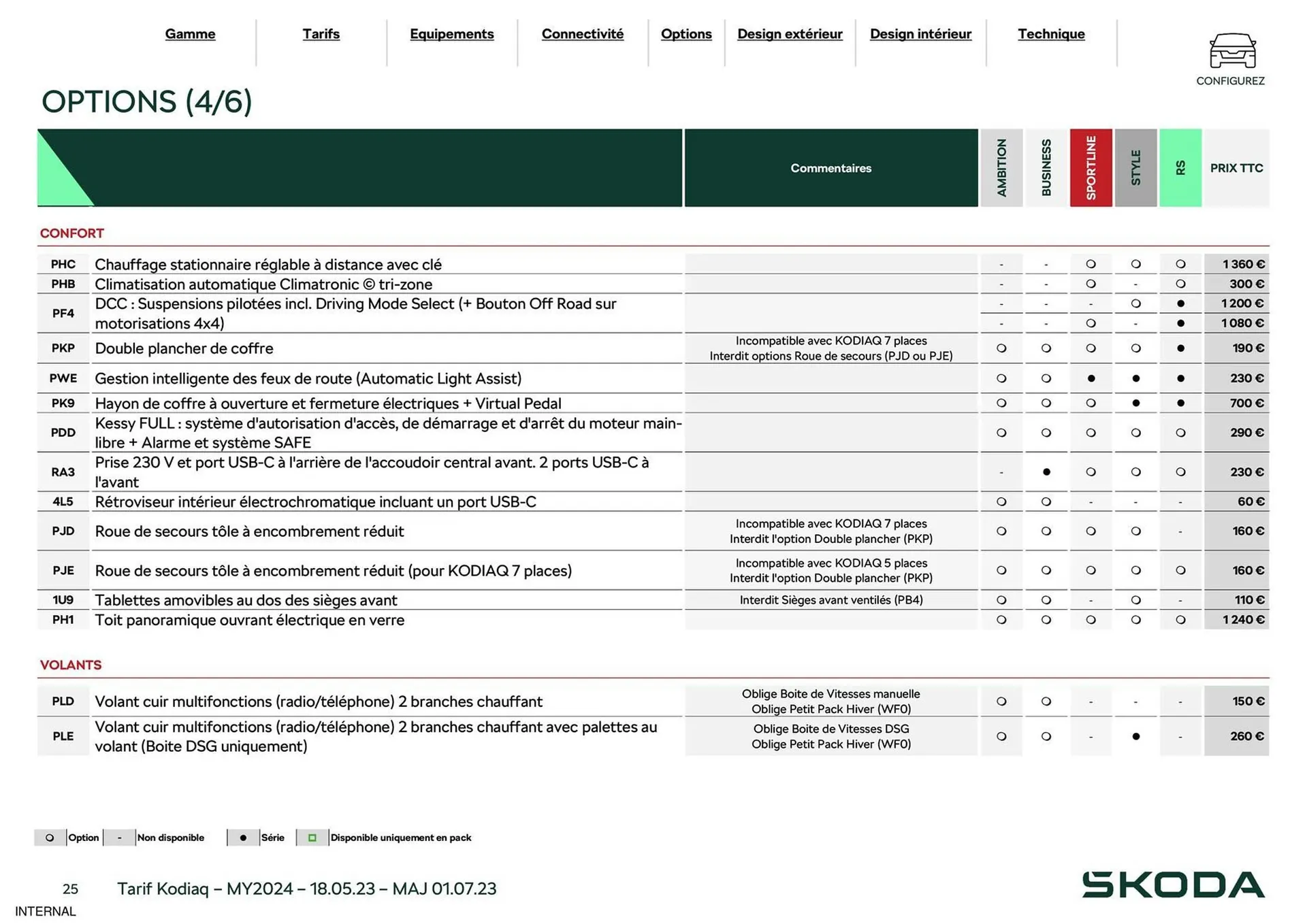Click the Options navigation link
Image resolution: width=1307 pixels, height=924 pixels.
[x=686, y=34]
